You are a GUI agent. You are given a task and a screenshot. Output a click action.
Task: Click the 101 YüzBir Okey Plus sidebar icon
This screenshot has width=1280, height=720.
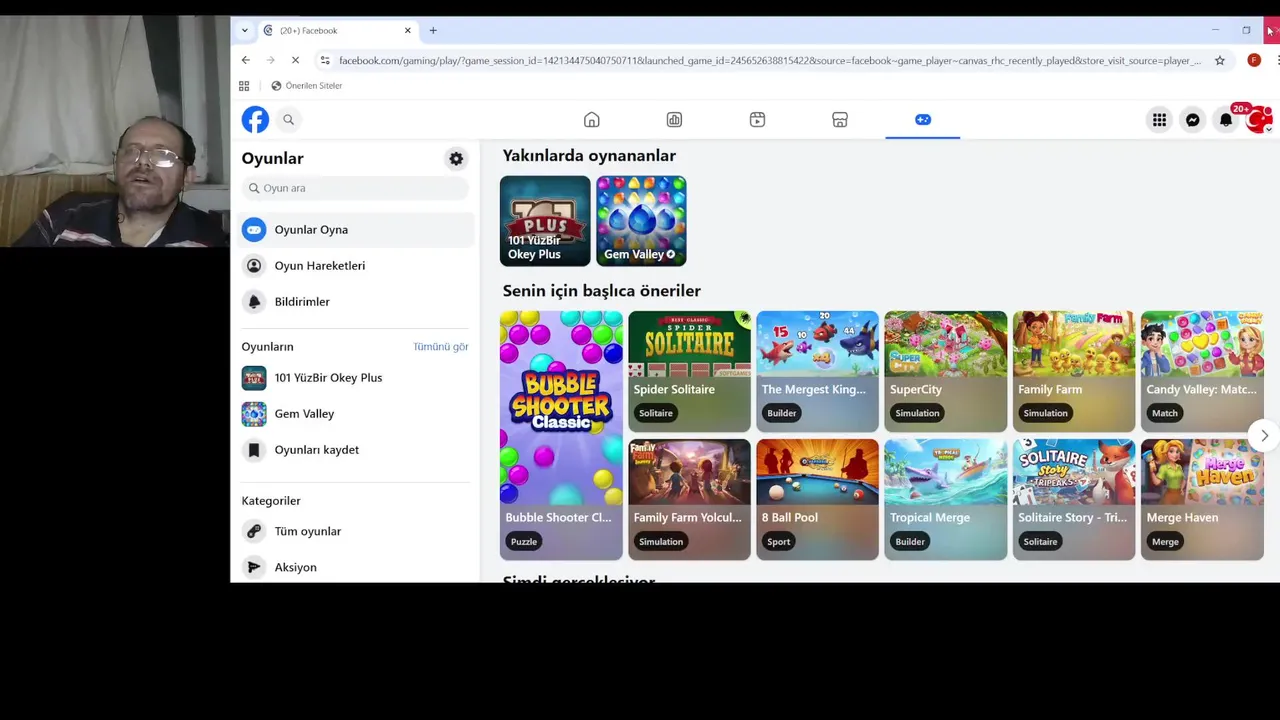click(254, 378)
